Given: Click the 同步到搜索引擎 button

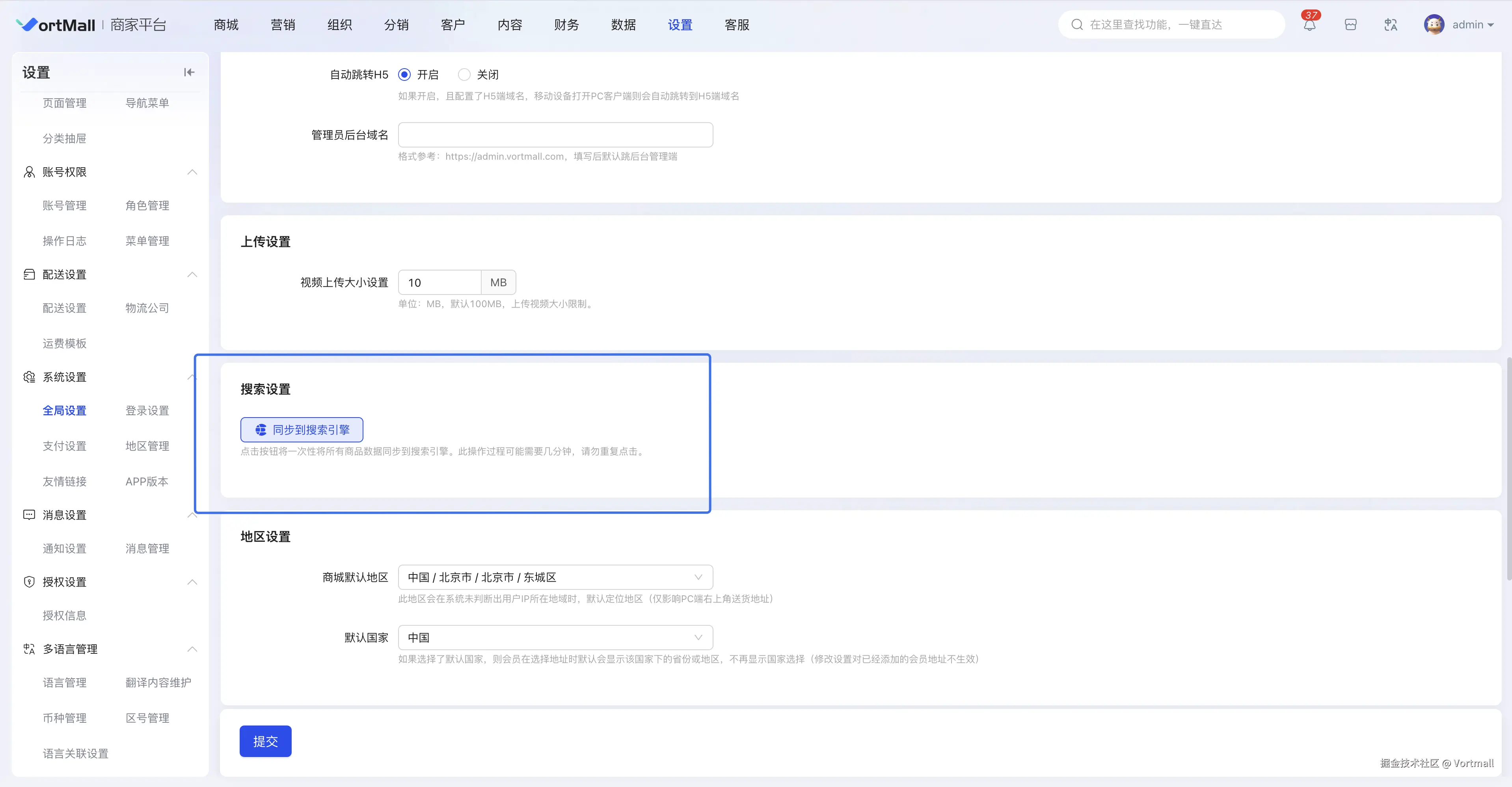Looking at the screenshot, I should pos(302,430).
